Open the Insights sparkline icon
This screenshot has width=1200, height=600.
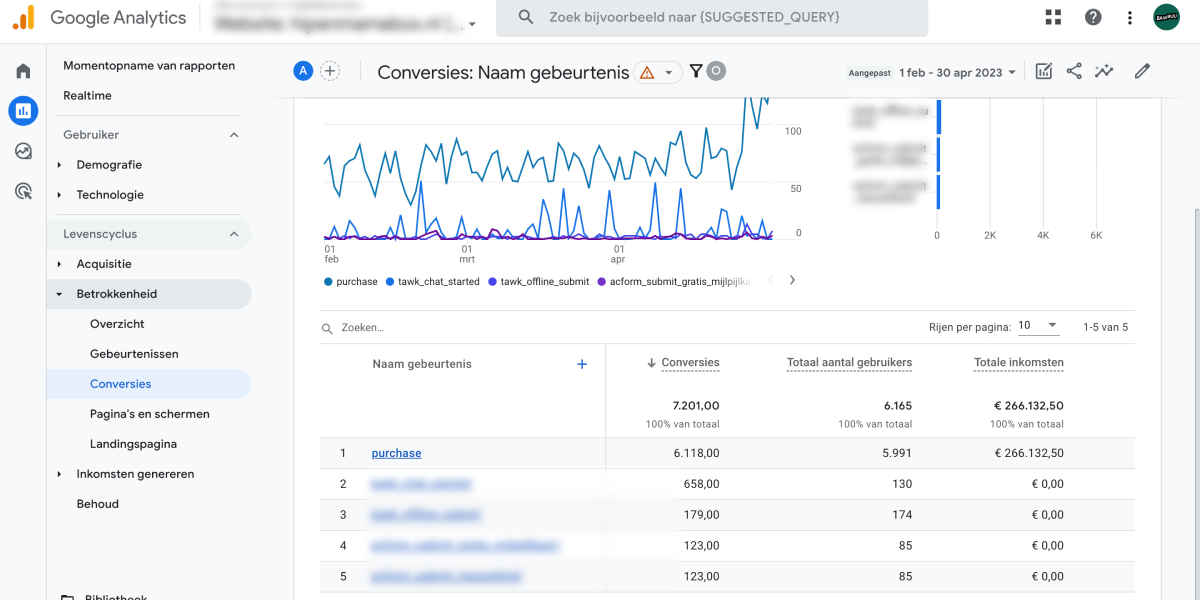(1104, 71)
